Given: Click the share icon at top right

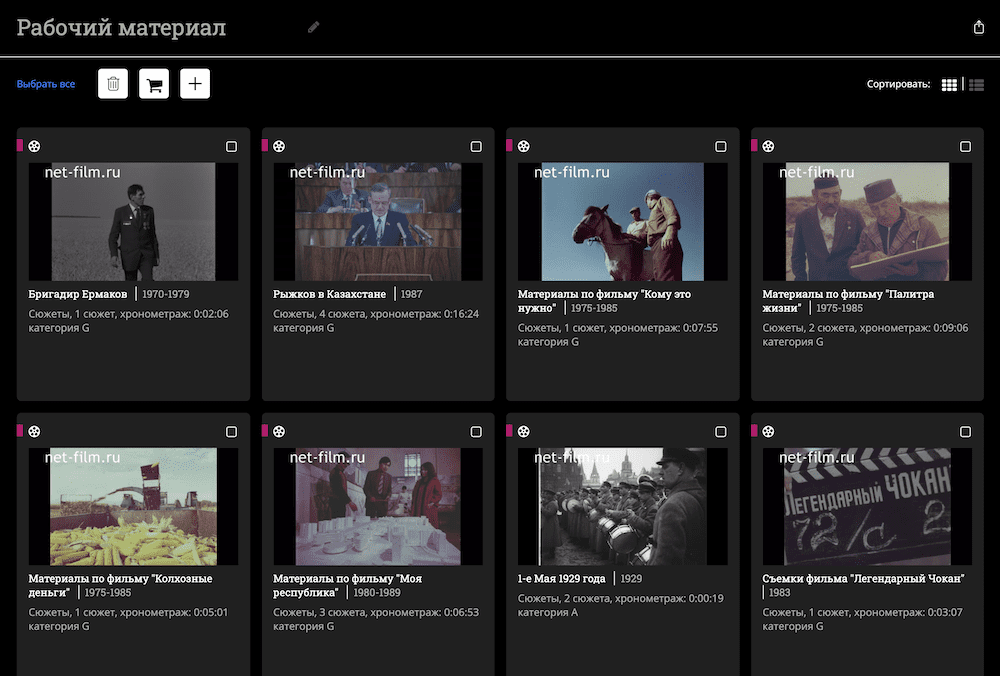Looking at the screenshot, I should 979,28.
